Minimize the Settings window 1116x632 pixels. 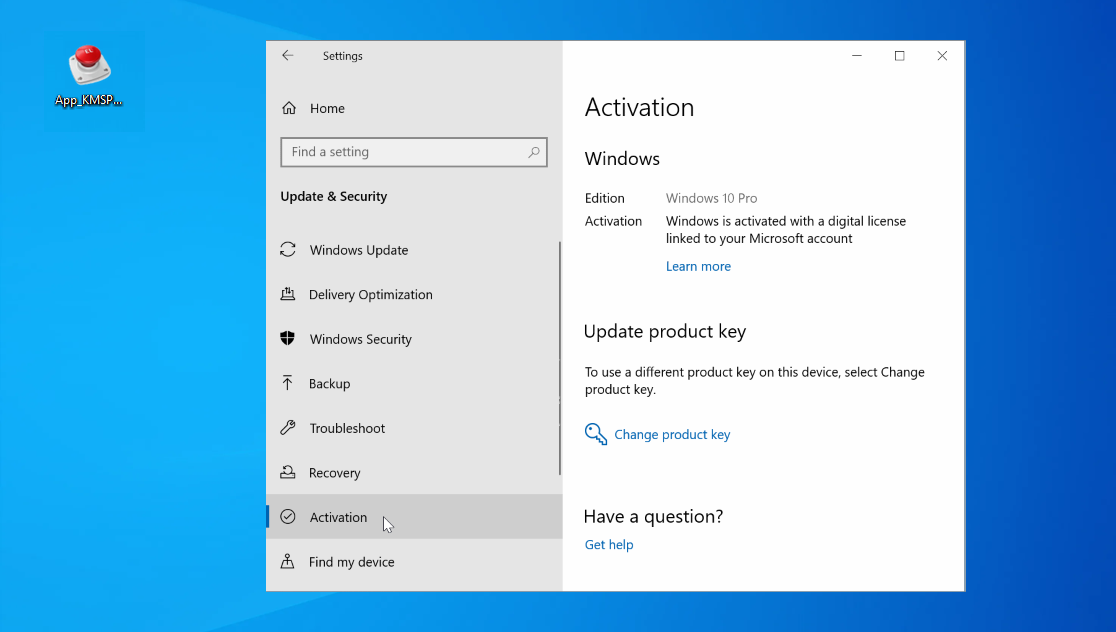pyautogui.click(x=857, y=56)
